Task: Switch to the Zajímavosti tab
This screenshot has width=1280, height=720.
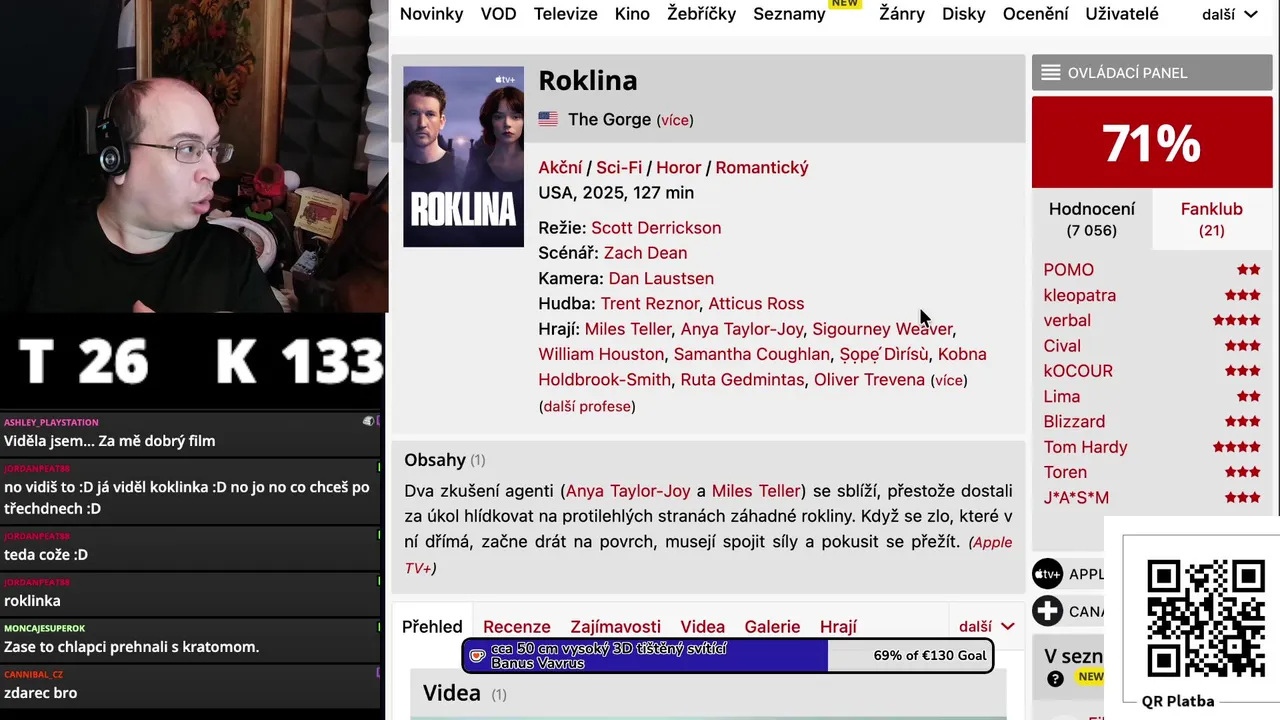Action: [615, 627]
